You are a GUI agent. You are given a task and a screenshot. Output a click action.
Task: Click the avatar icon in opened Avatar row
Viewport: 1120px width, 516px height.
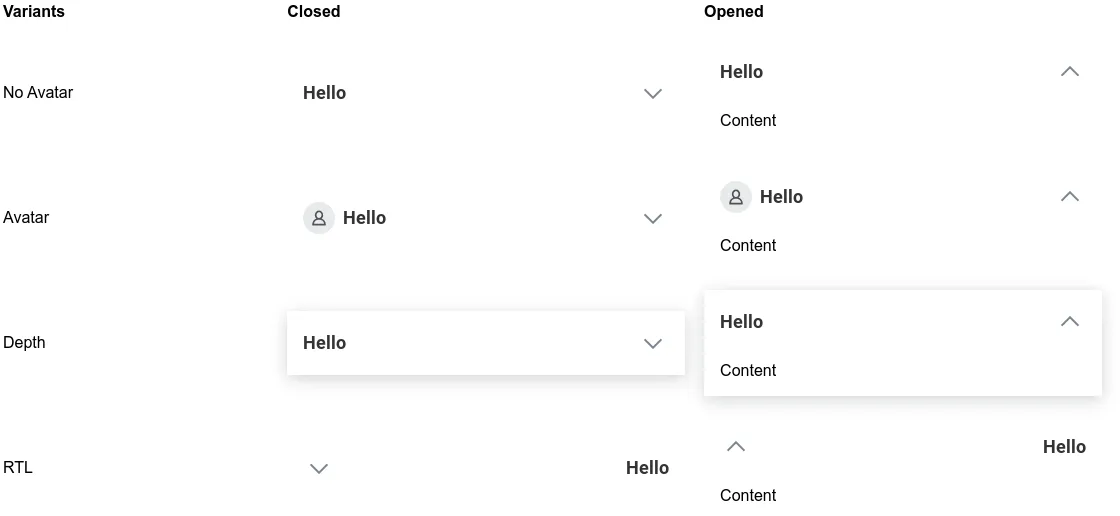pos(736,197)
